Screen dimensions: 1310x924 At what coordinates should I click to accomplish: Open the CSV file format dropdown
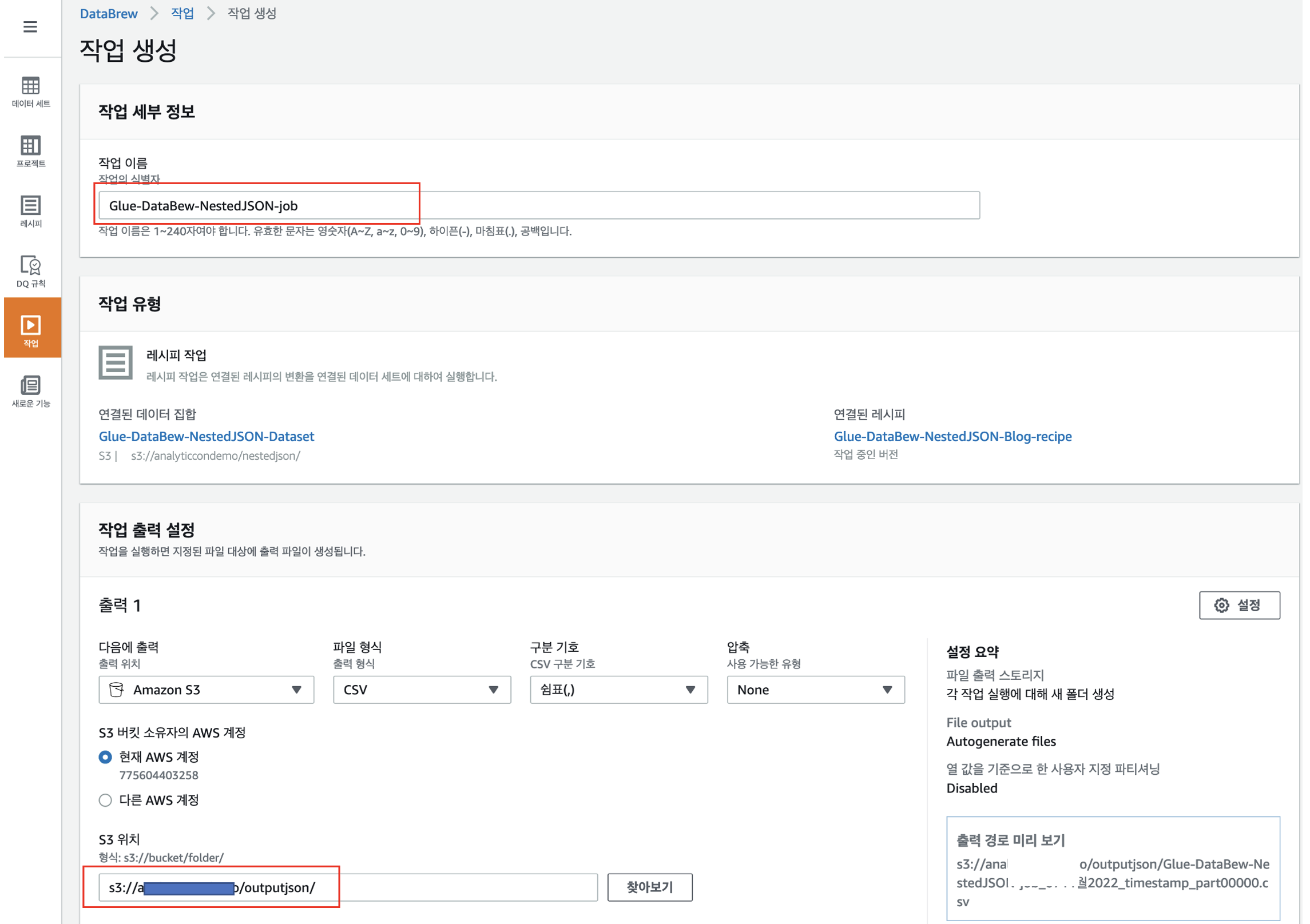[422, 690]
